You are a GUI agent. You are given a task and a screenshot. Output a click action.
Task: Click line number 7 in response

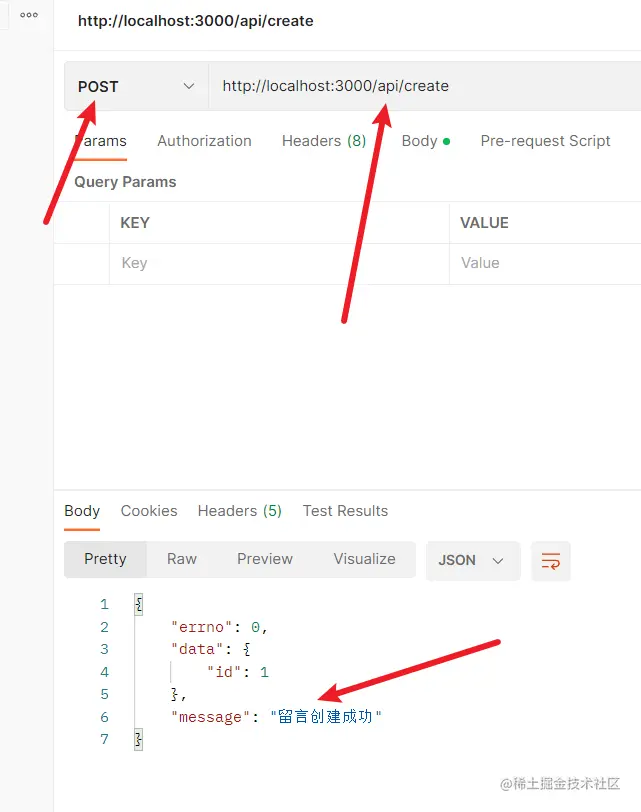click(105, 740)
